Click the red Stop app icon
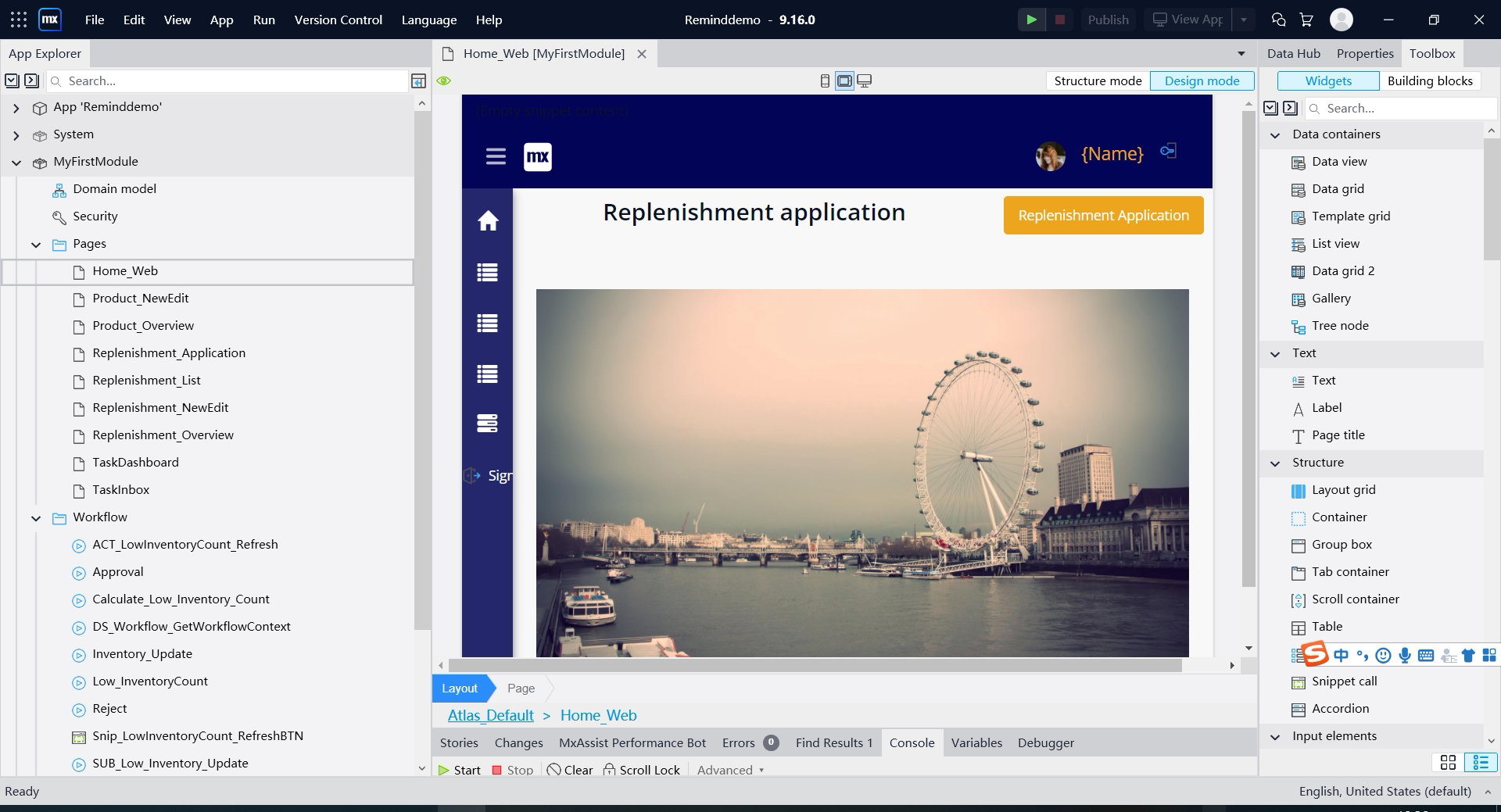 click(x=1060, y=20)
